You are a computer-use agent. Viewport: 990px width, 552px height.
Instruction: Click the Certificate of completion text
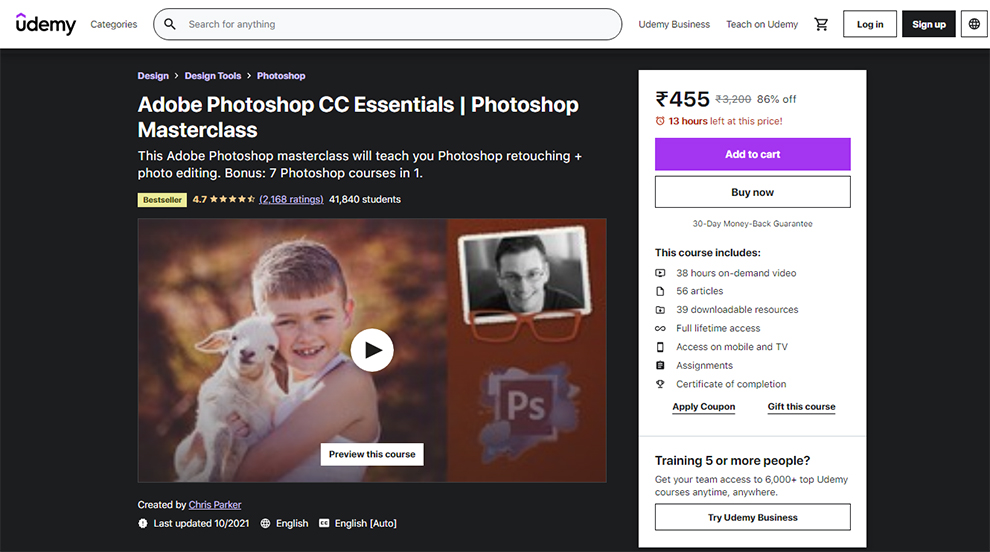click(x=731, y=384)
